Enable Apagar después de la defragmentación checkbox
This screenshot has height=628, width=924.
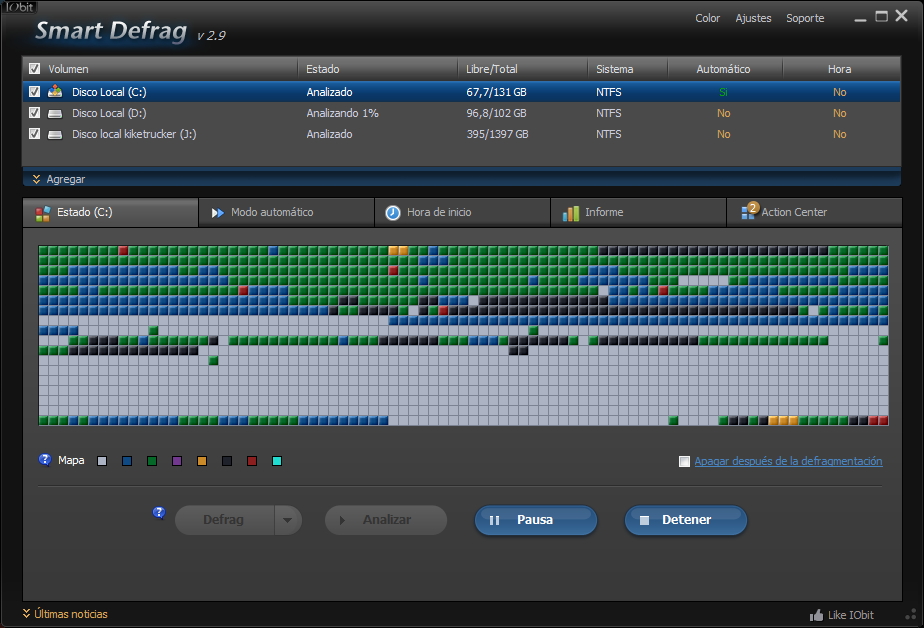(684, 461)
